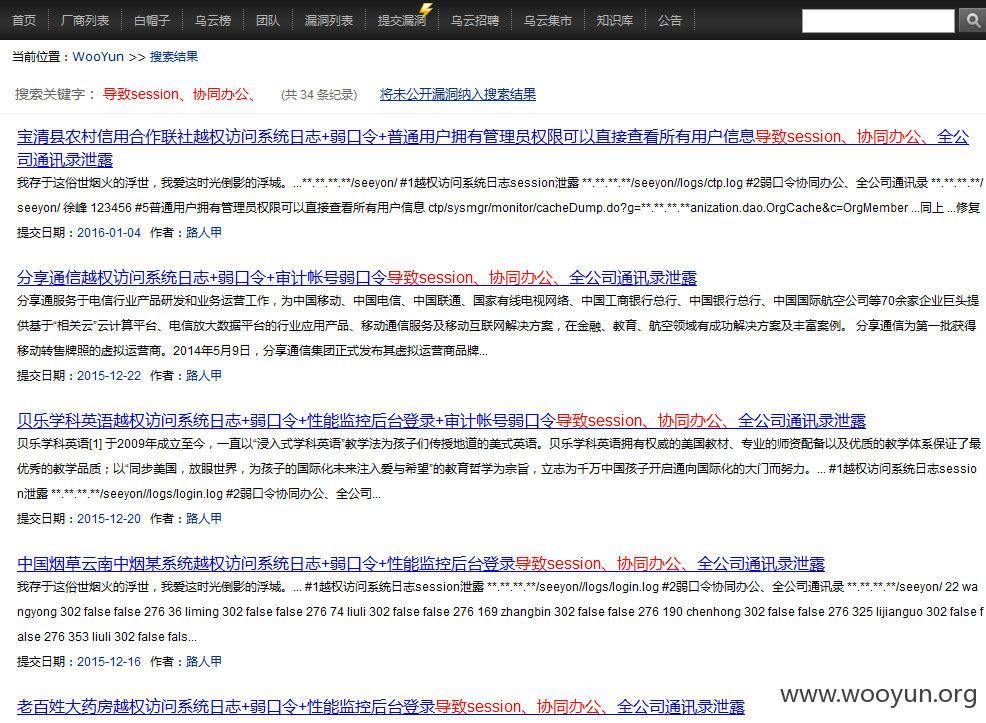The image size is (986, 723).
Task: Click the 搜索结果 breadcrumb link
Action: (x=174, y=57)
